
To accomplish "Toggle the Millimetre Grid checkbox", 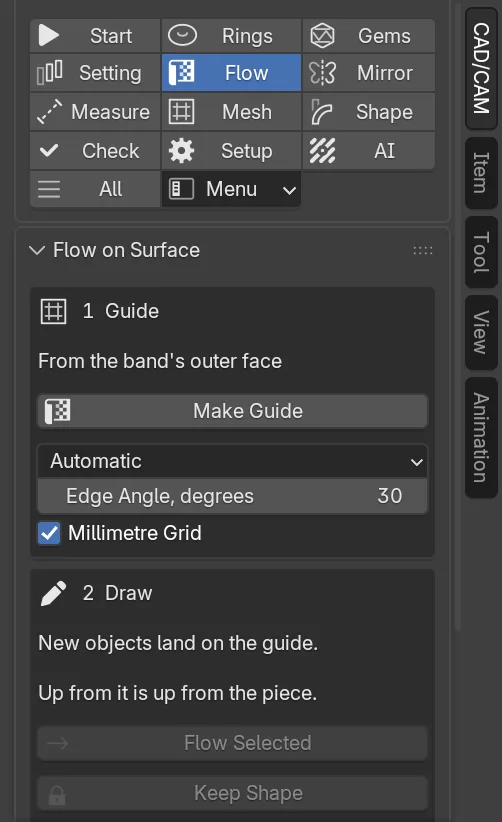I will pyautogui.click(x=49, y=533).
